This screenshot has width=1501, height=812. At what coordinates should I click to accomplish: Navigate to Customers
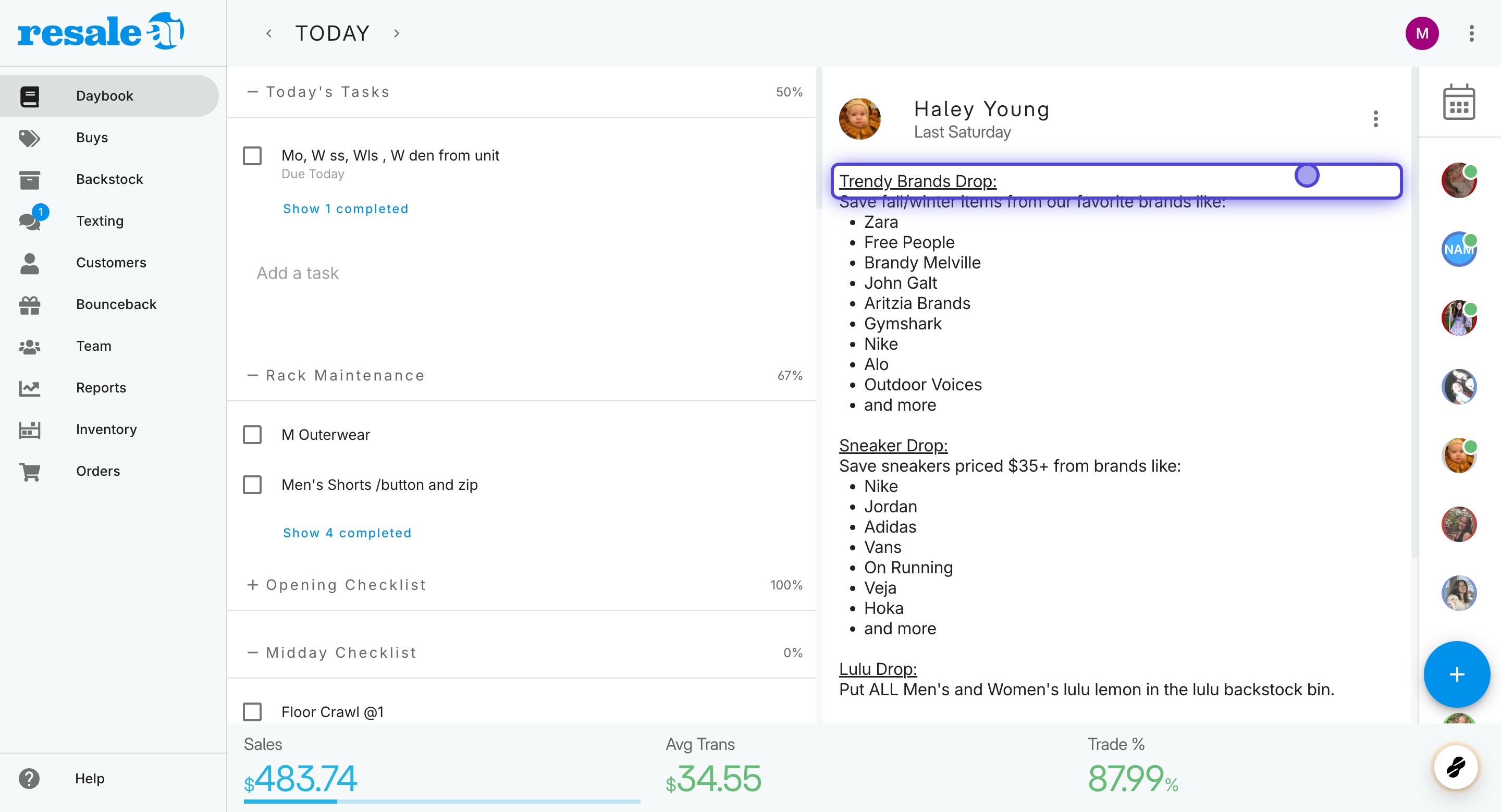click(x=109, y=263)
